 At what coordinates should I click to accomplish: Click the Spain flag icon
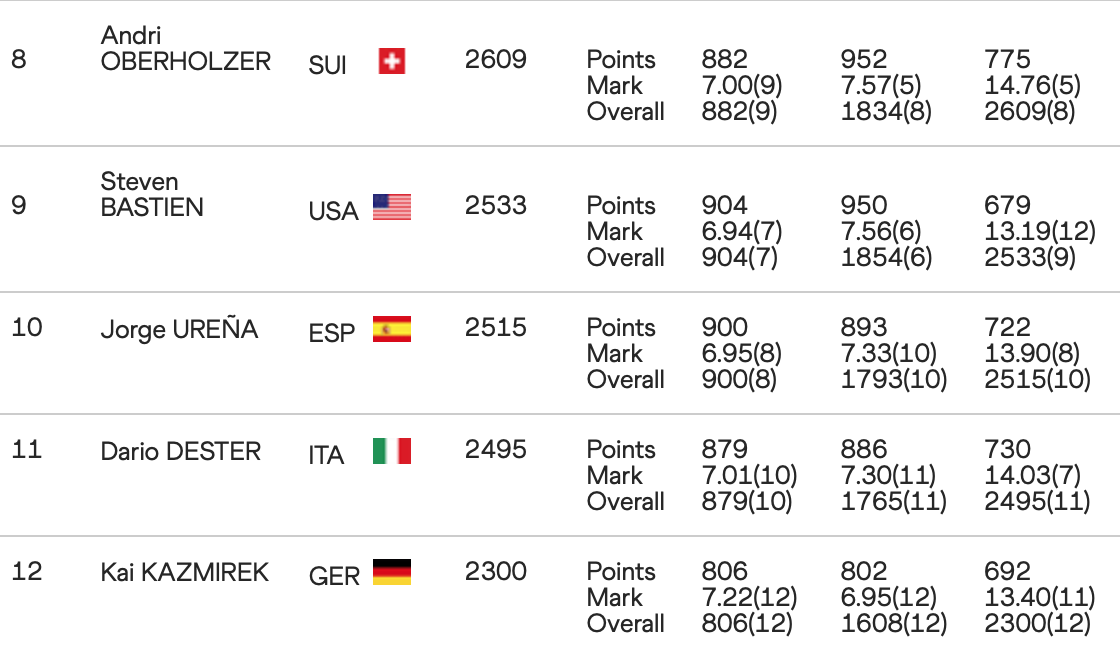(391, 329)
